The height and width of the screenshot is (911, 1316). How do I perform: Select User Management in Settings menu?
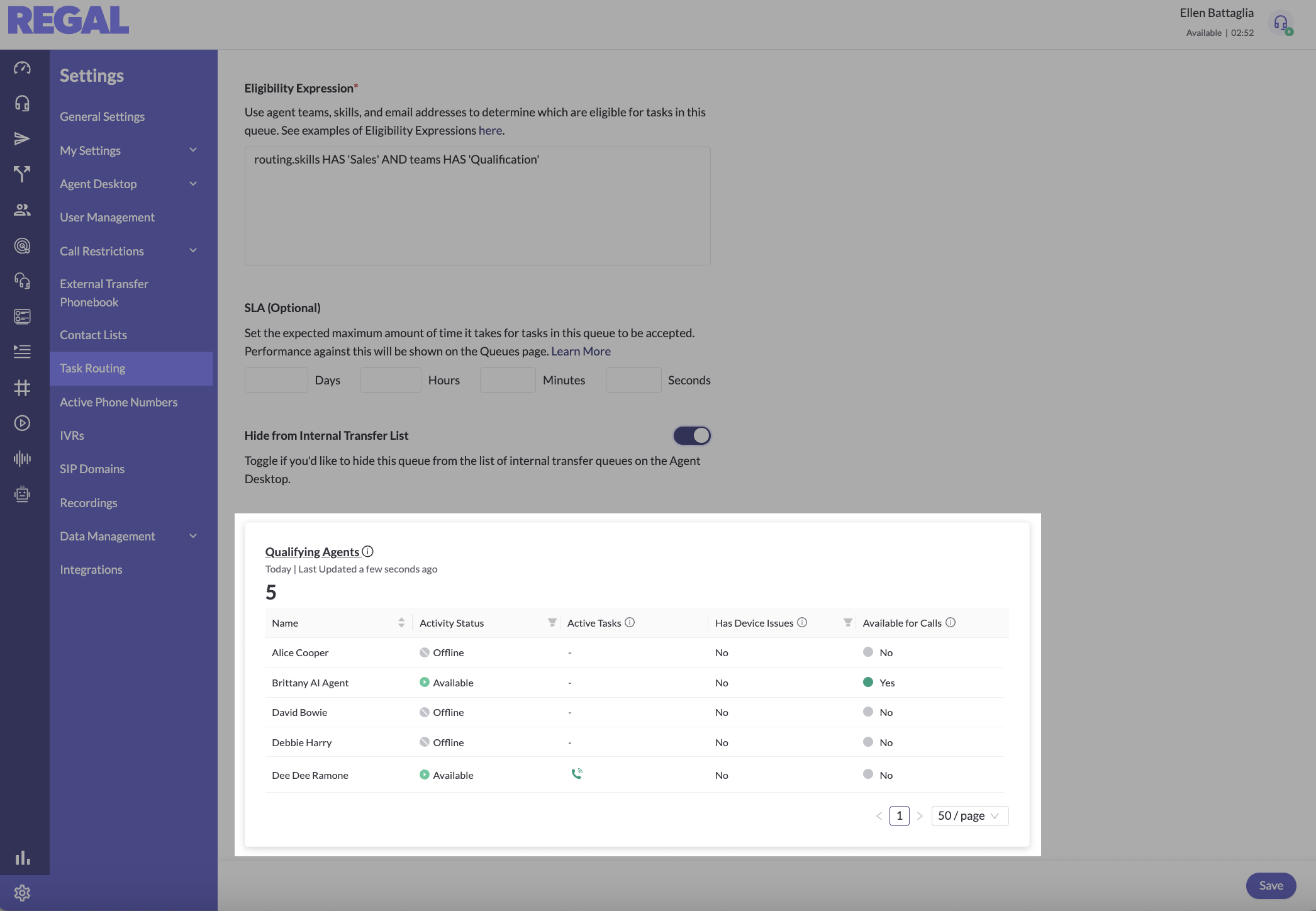click(107, 217)
